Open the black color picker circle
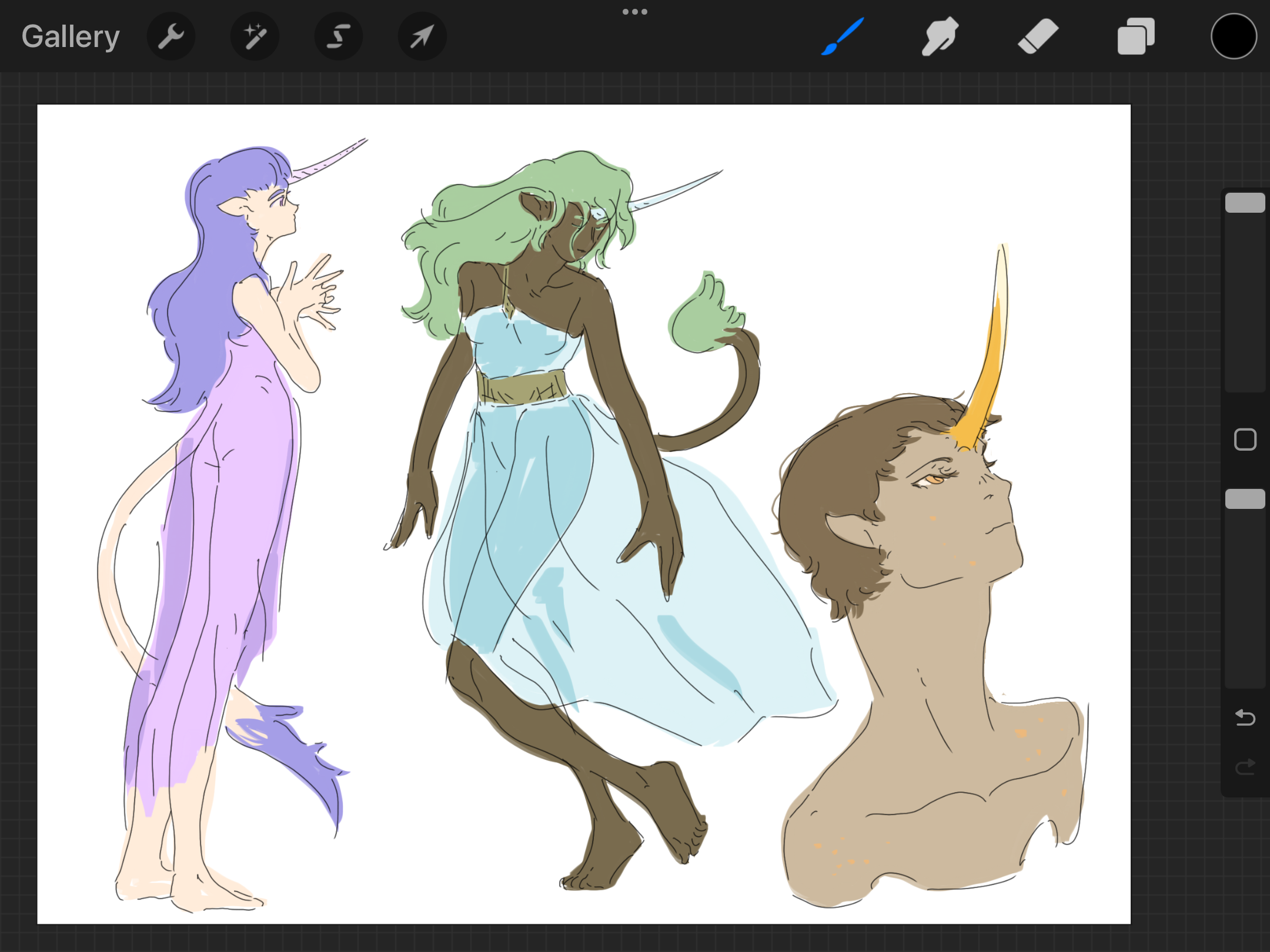Screen dimensions: 1270x952 tap(1234, 36)
